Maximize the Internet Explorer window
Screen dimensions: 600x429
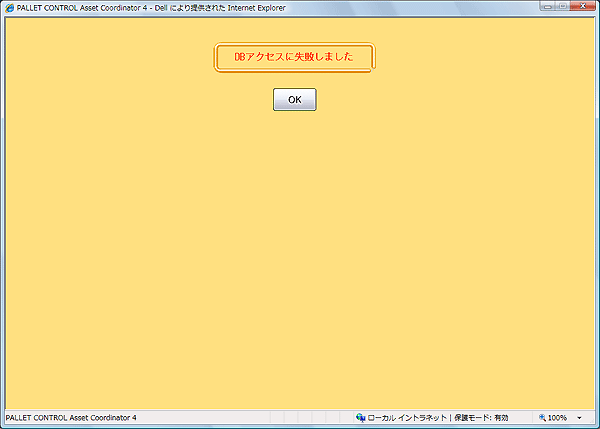pyautogui.click(x=563, y=6)
